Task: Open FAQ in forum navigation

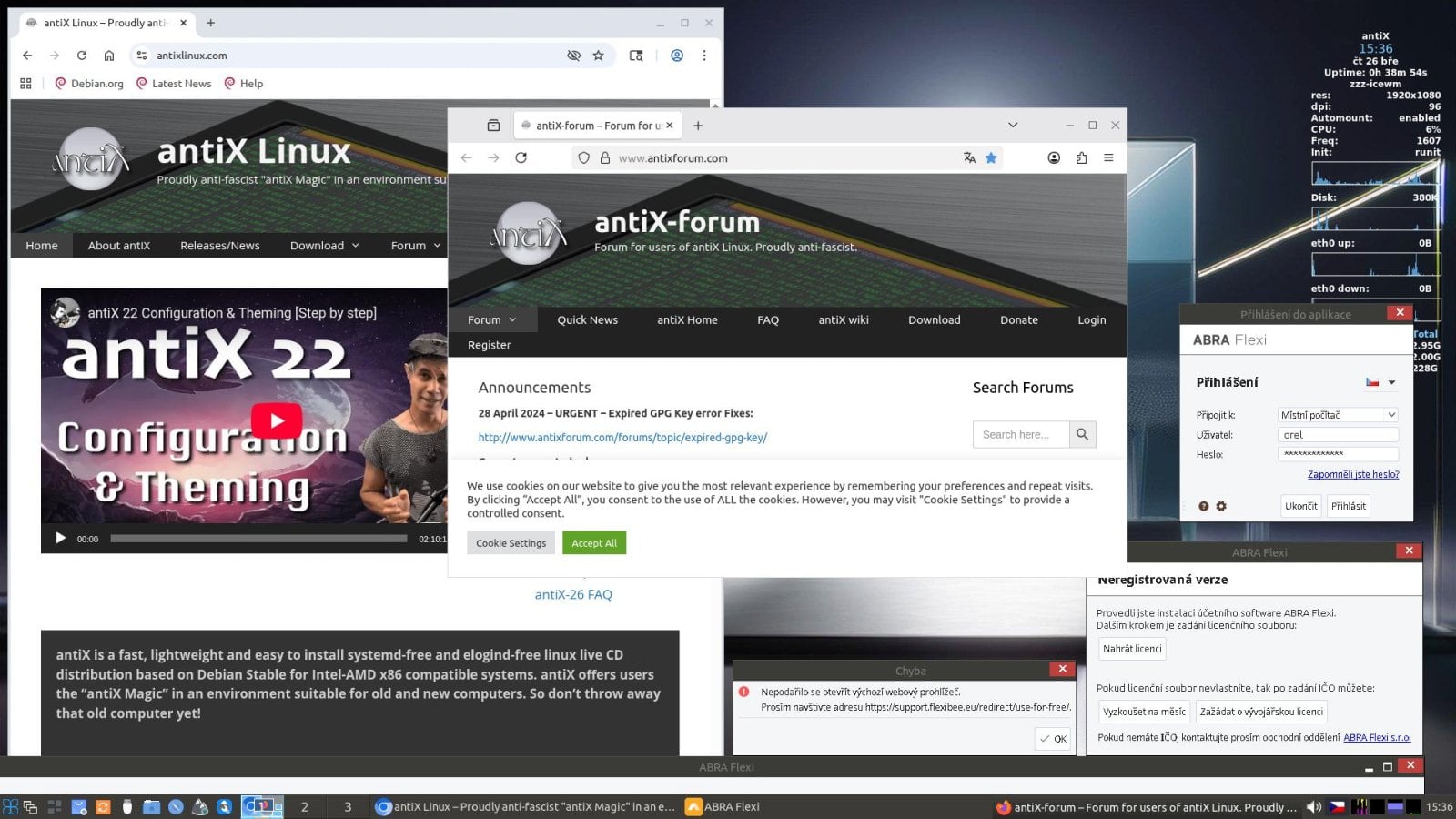Action: 768,319
